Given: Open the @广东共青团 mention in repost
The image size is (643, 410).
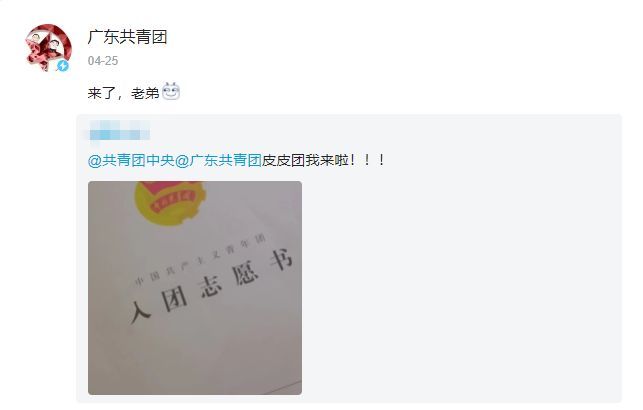Looking at the screenshot, I should 219,160.
